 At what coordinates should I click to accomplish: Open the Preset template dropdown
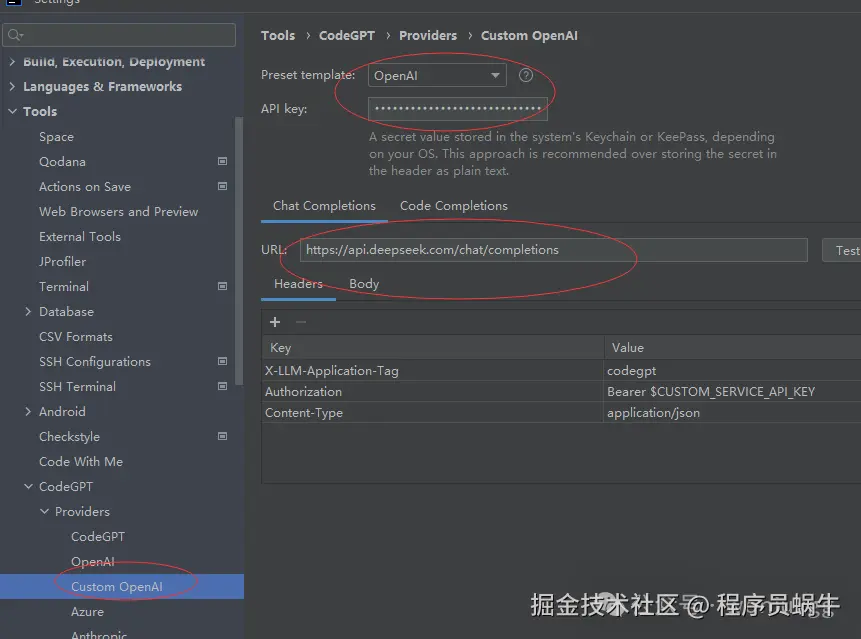click(437, 75)
